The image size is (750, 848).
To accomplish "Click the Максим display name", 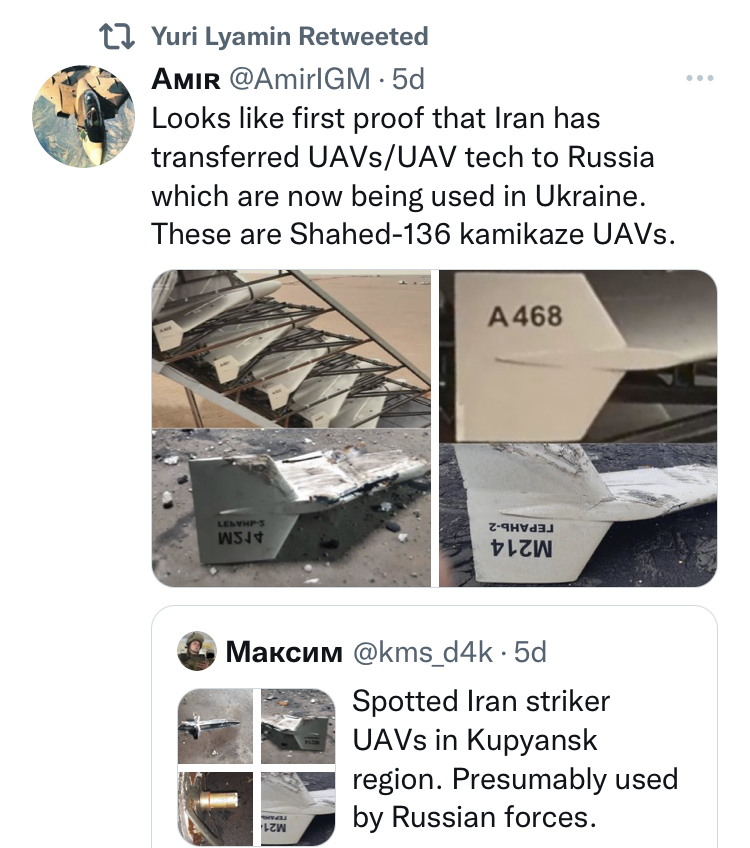I will pos(284,652).
